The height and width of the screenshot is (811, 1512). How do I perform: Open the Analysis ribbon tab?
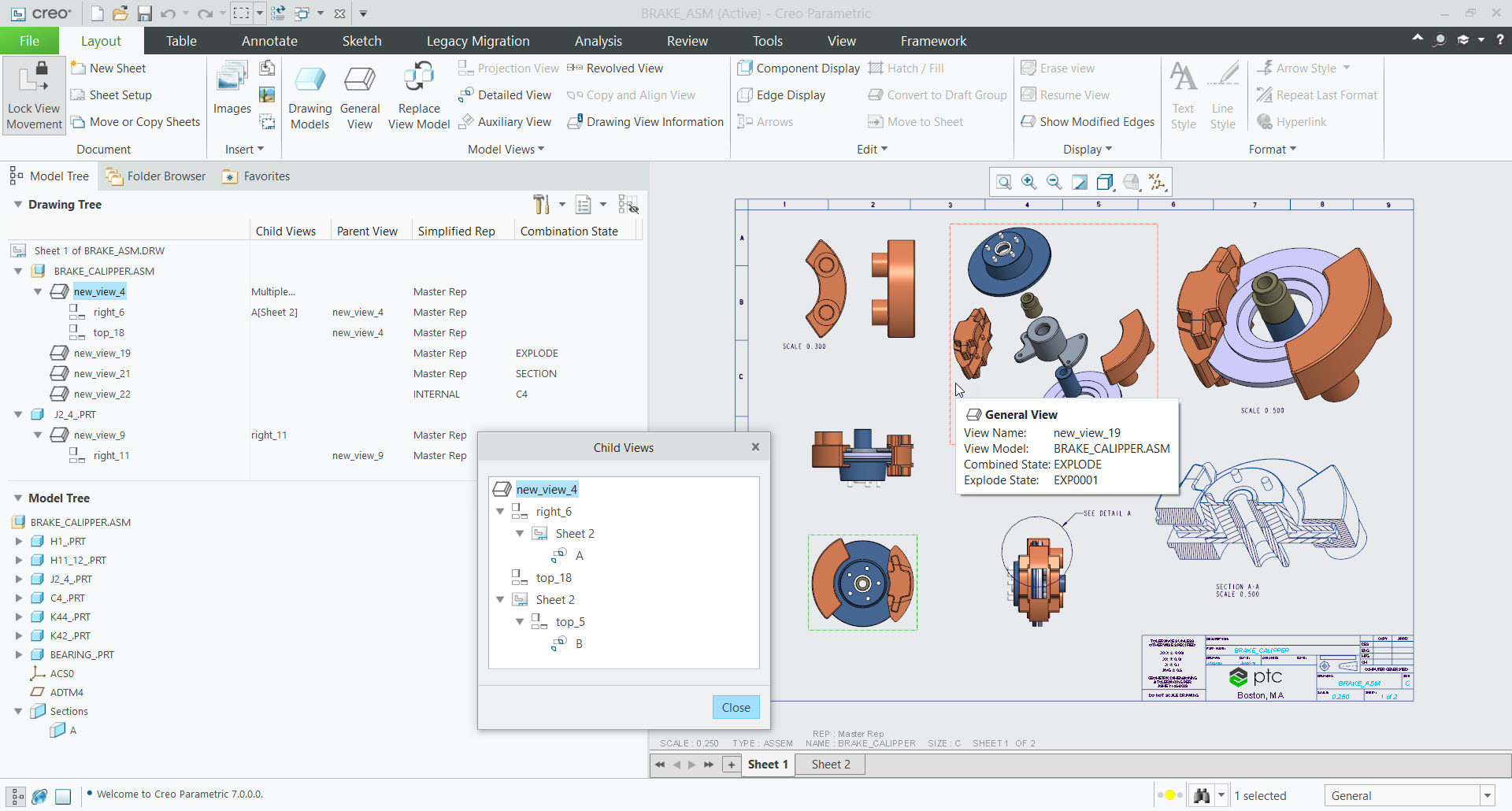(598, 41)
